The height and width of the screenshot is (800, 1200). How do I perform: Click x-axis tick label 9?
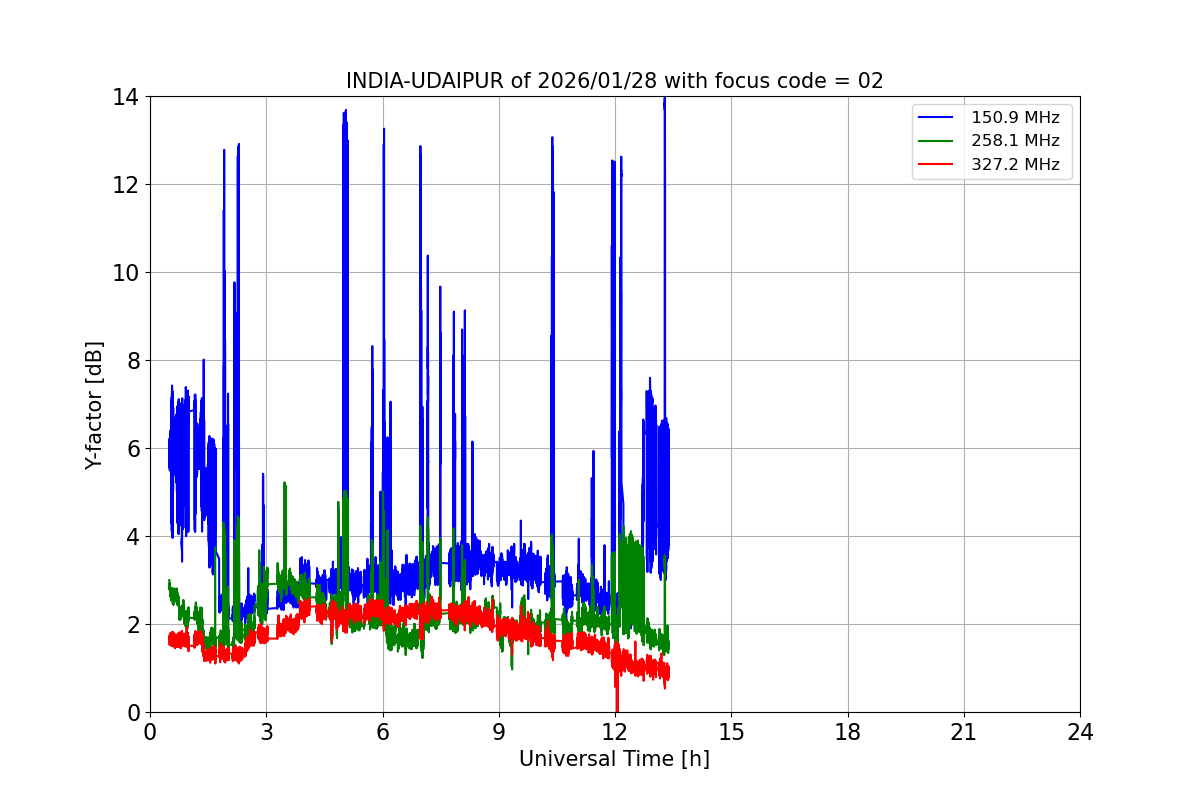click(x=498, y=732)
